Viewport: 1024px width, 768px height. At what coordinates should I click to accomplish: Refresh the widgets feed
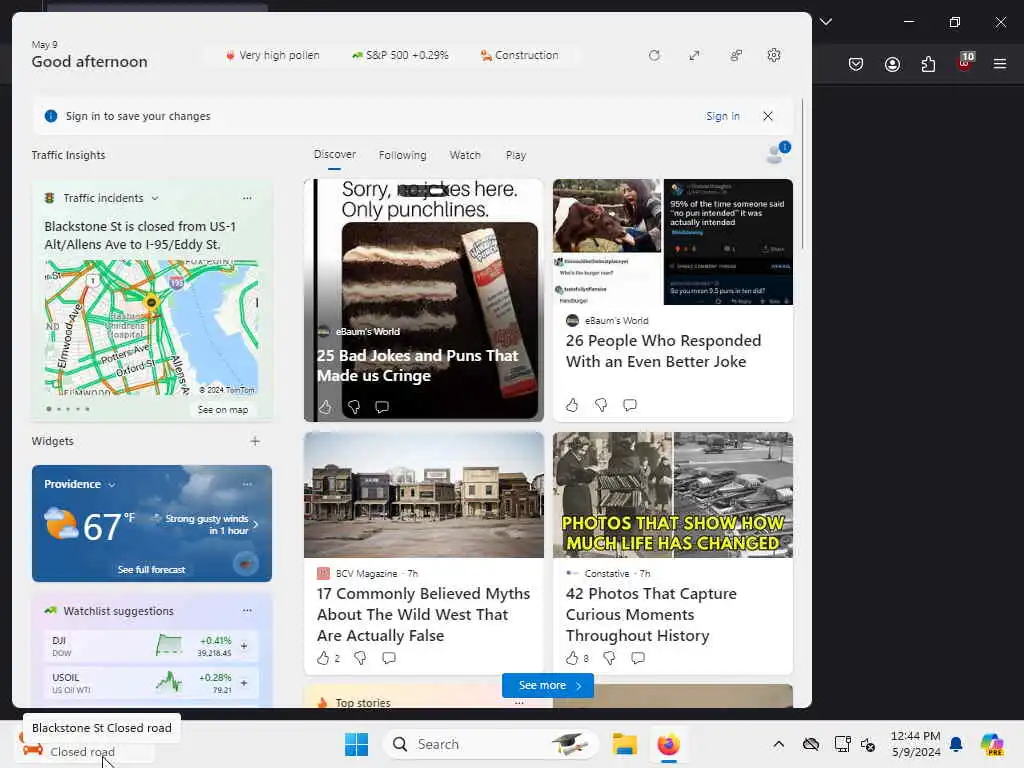(654, 56)
